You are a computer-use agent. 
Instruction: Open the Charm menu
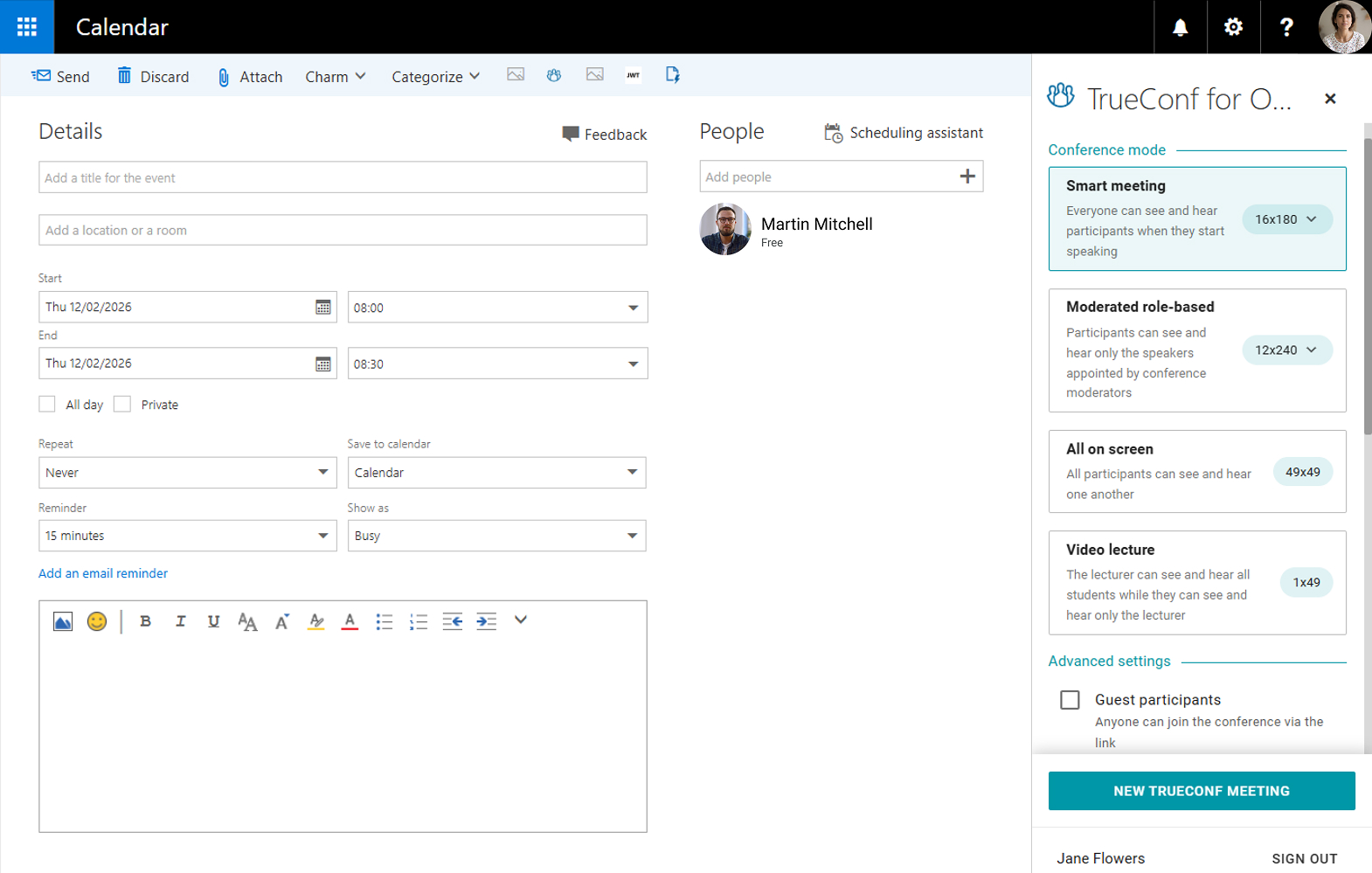tap(335, 77)
